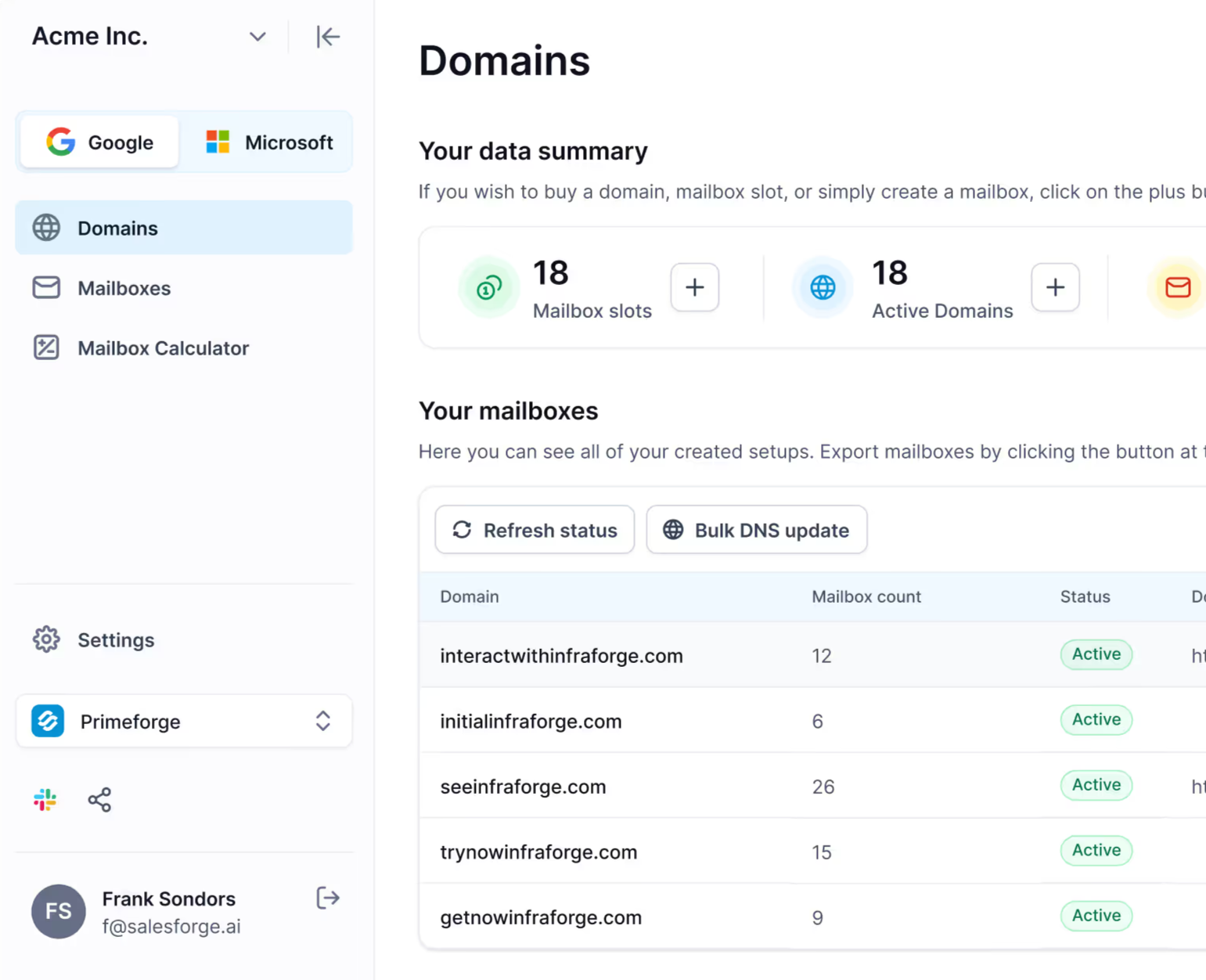Switch to the Google provider tab
1206x980 pixels.
99,142
